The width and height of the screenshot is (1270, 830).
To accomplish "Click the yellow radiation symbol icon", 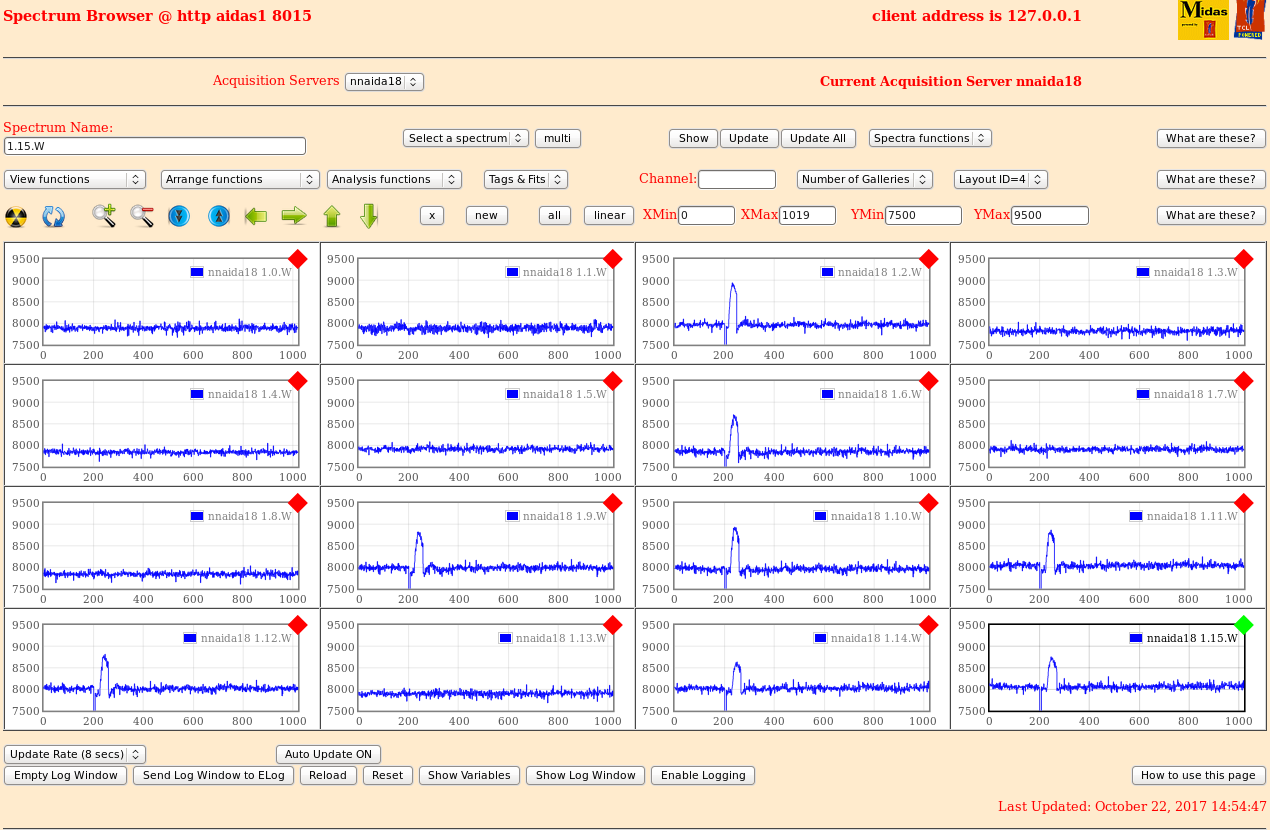I will click(16, 216).
